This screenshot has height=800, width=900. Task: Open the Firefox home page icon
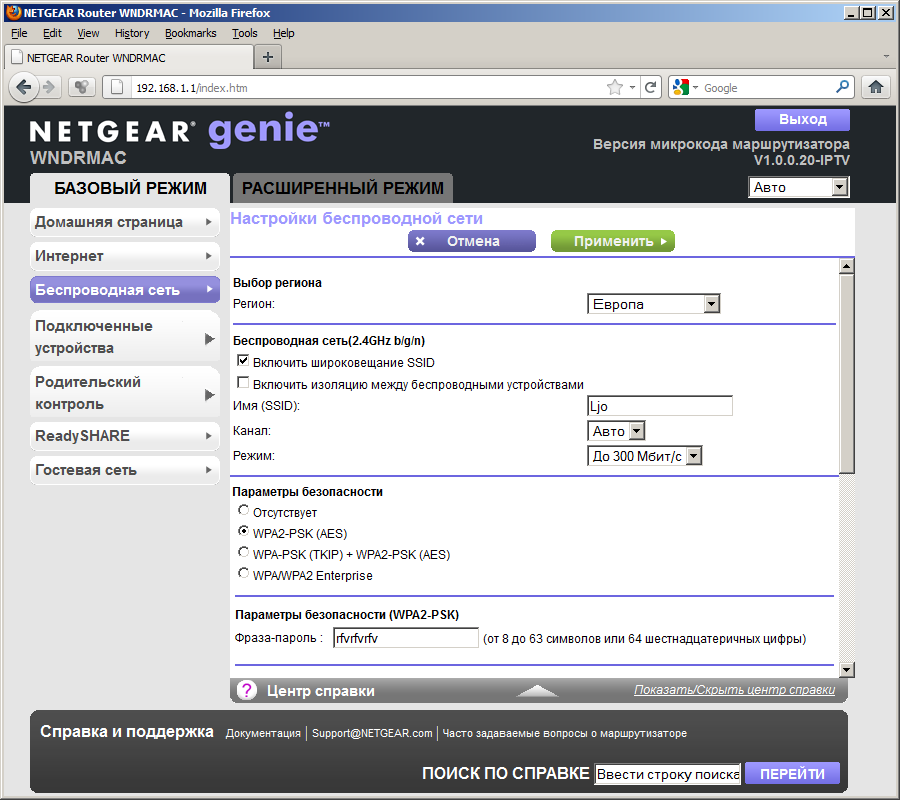pos(875,87)
